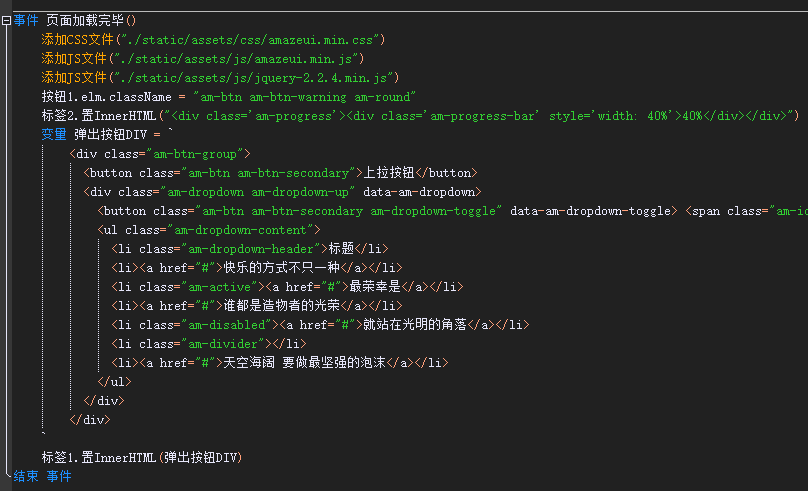
Task: Click the 事件 keyword at the top
Action: click(x=26, y=21)
